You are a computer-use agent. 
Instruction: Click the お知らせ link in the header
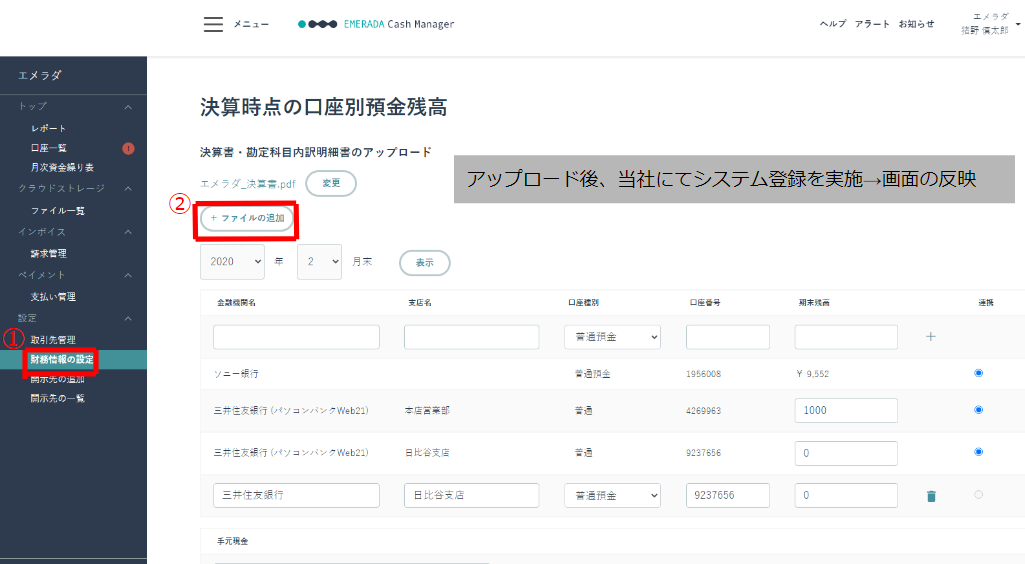point(916,24)
